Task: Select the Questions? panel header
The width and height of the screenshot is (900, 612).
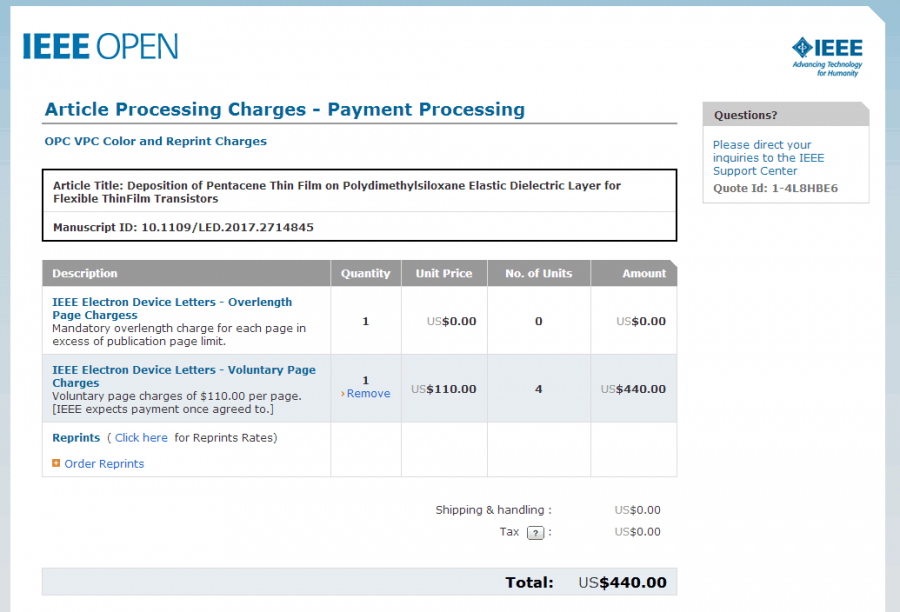Action: (x=786, y=114)
